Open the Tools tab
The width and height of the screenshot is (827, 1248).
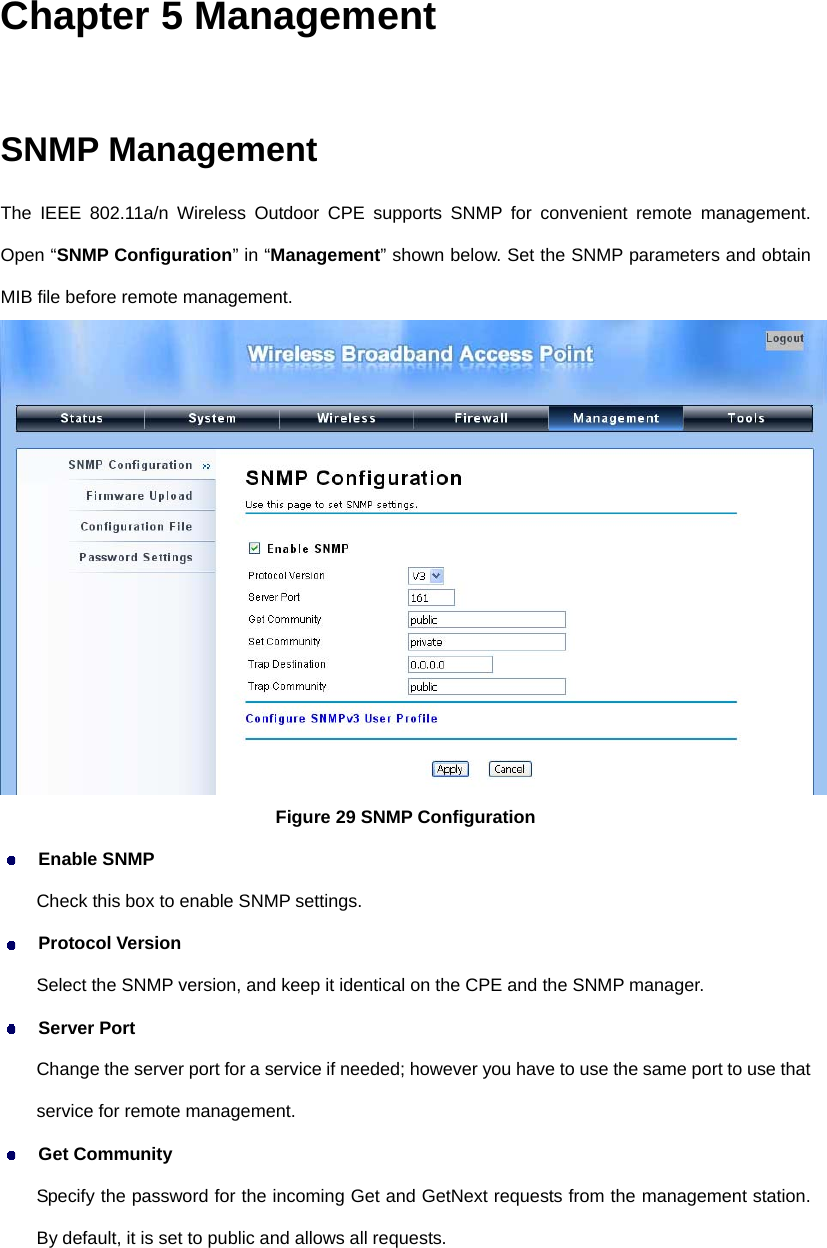[747, 418]
